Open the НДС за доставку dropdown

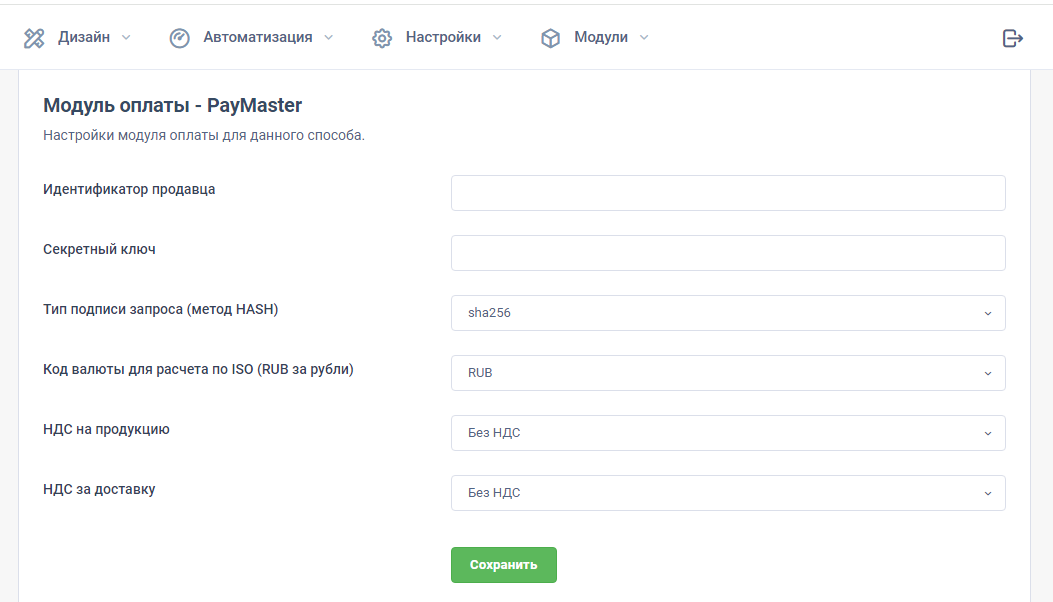[x=727, y=493]
